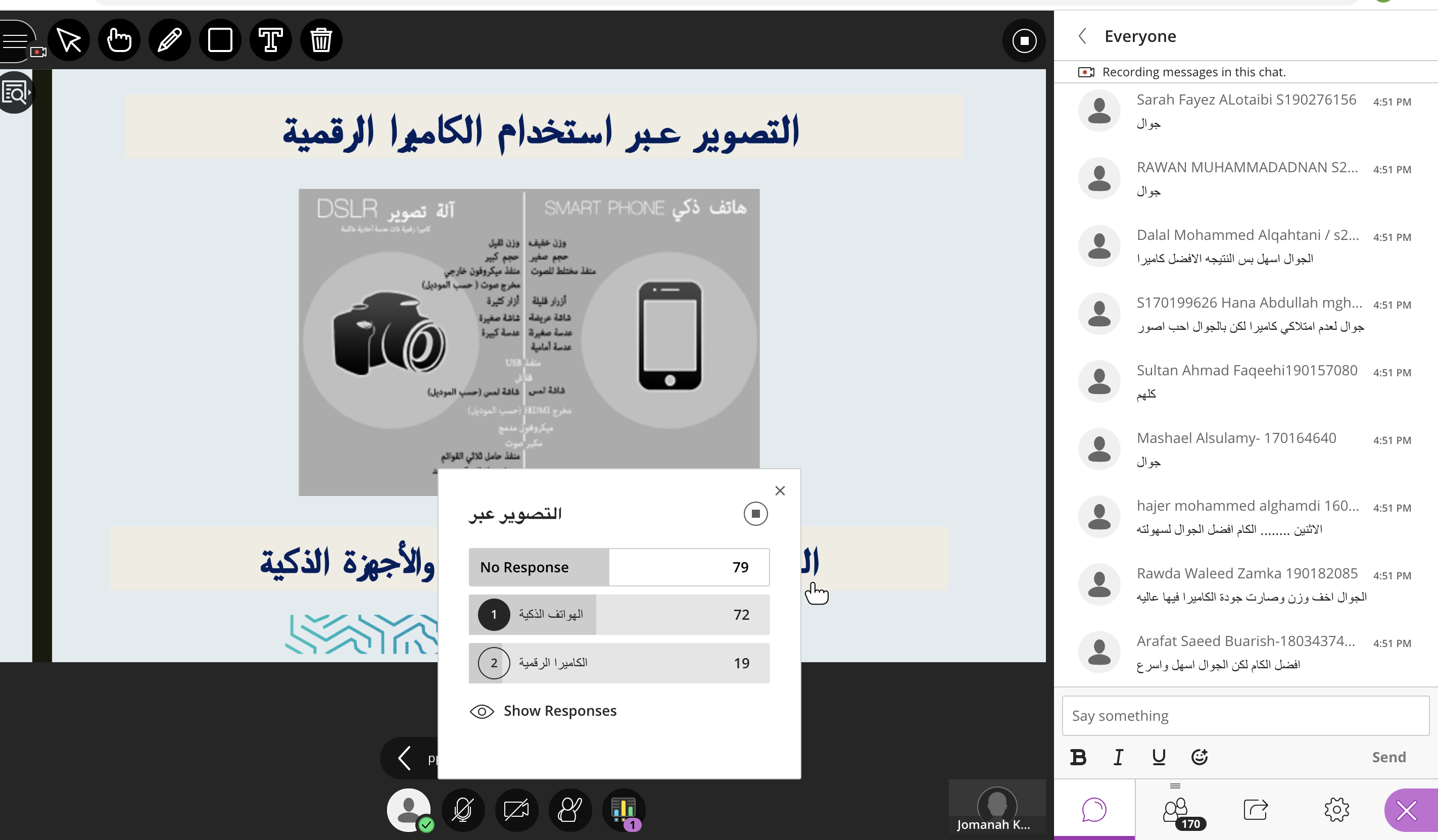This screenshot has height=840, width=1438.
Task: Toggle video camera button
Action: (x=516, y=810)
